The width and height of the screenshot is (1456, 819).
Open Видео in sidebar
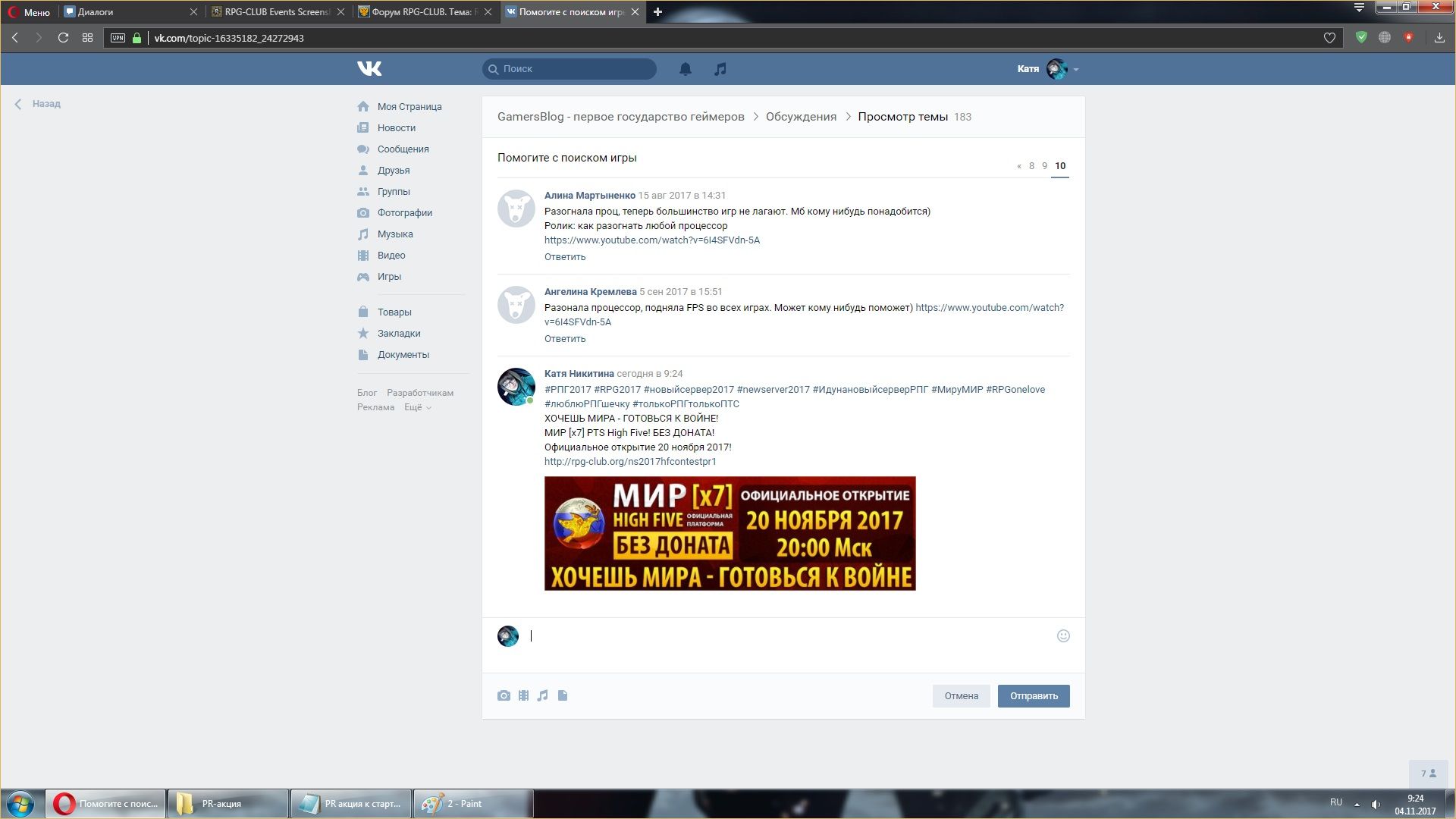(391, 256)
